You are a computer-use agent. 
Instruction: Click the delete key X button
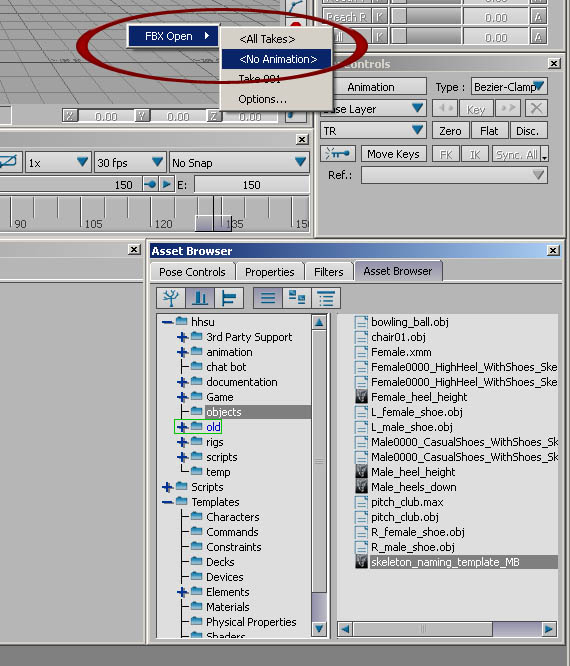click(x=536, y=108)
